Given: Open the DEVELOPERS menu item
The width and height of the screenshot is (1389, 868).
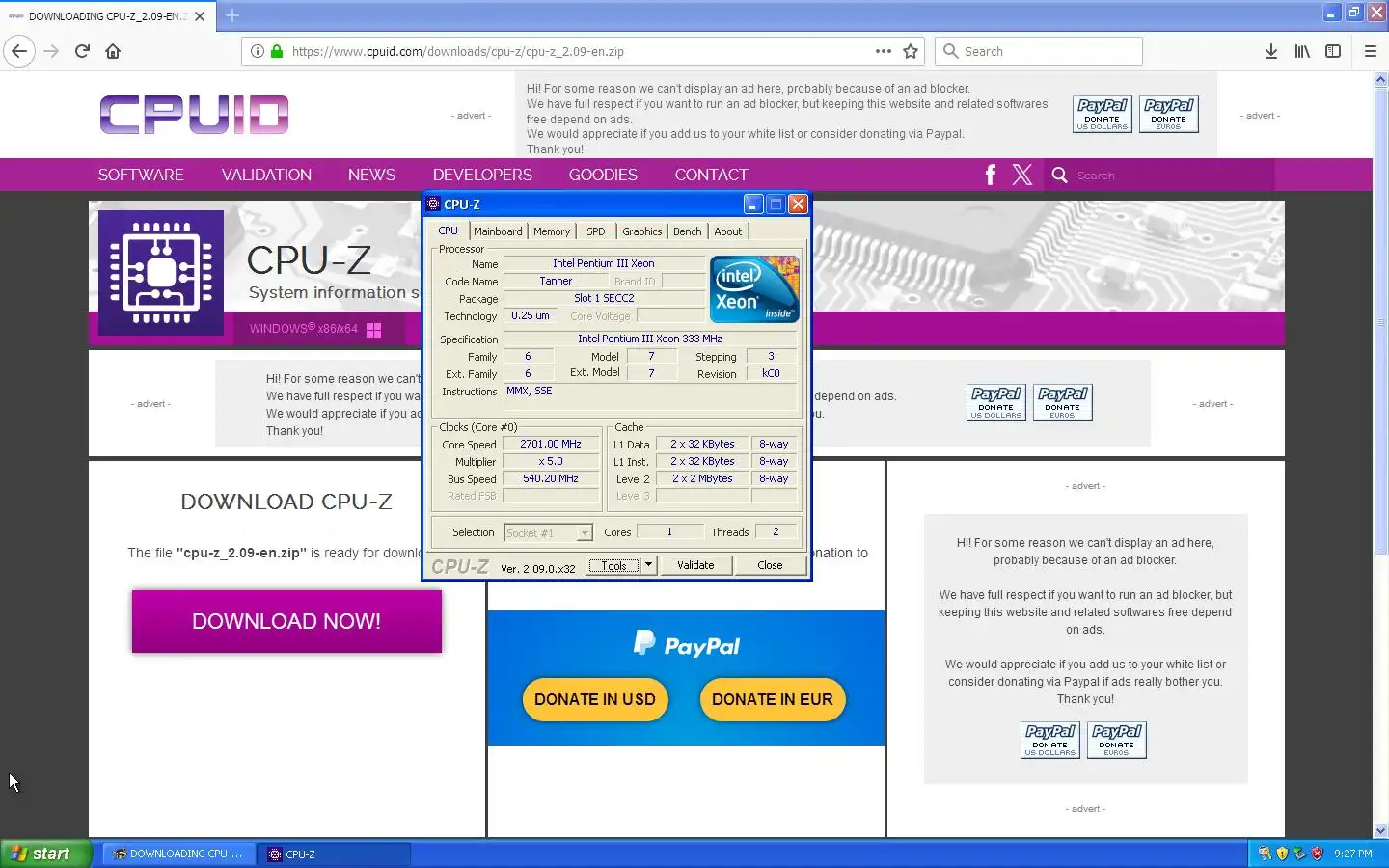Looking at the screenshot, I should 482,175.
